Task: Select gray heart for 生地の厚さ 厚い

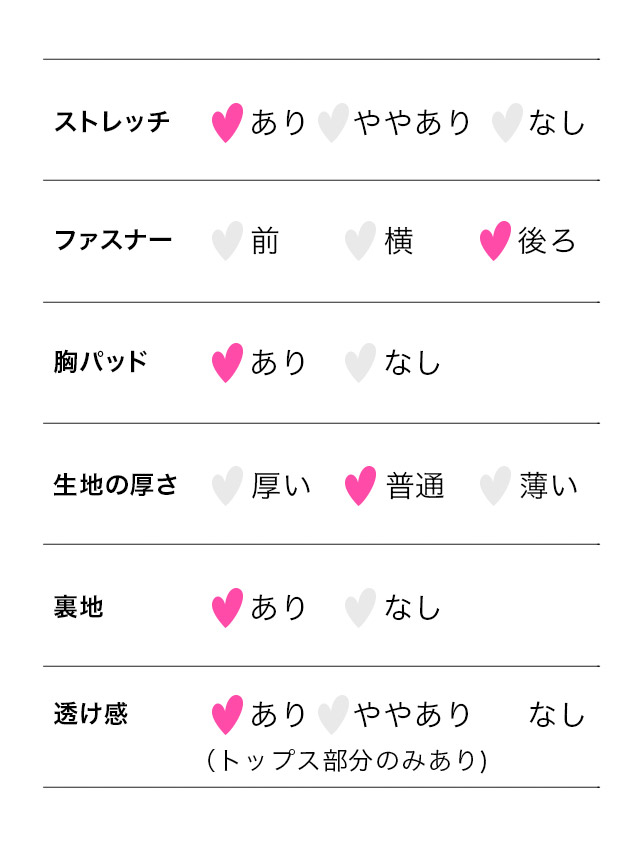Action: [x=227, y=486]
